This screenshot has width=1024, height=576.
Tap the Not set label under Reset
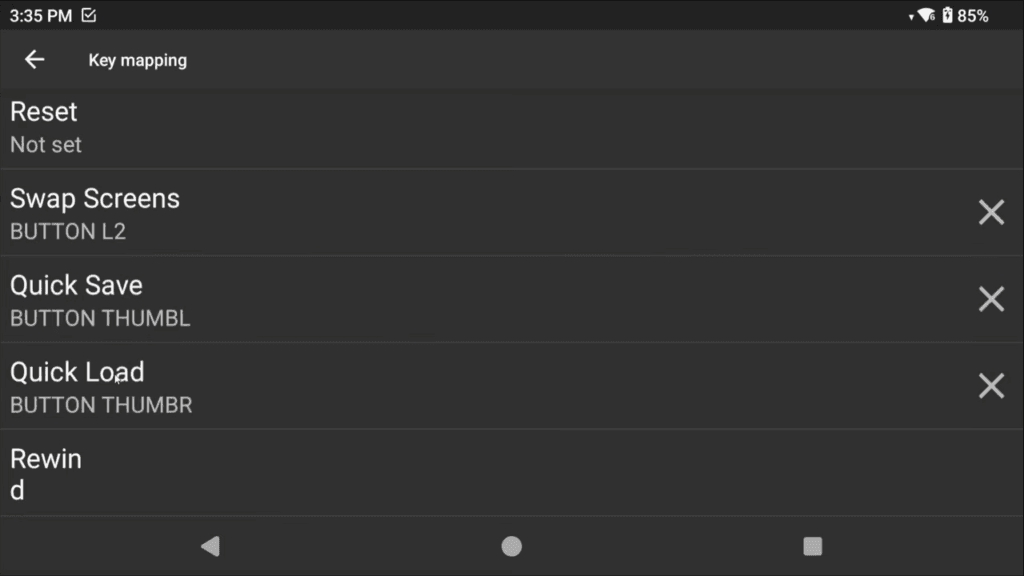[45, 144]
